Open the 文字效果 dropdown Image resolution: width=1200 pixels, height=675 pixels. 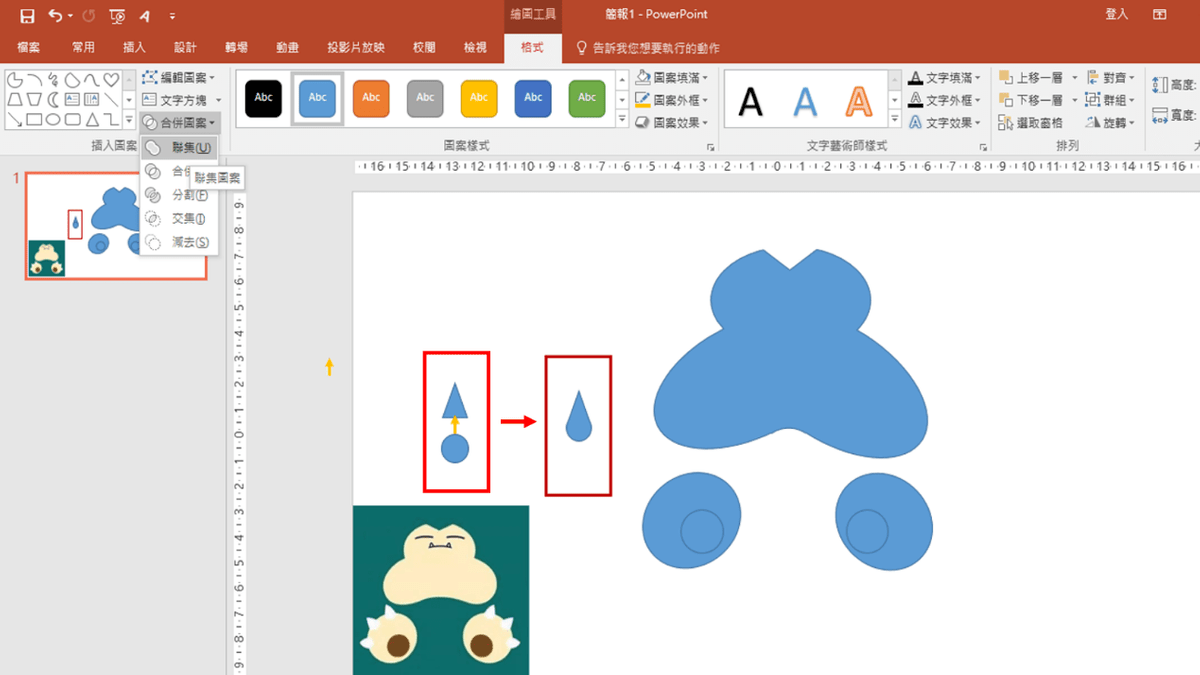(945, 123)
